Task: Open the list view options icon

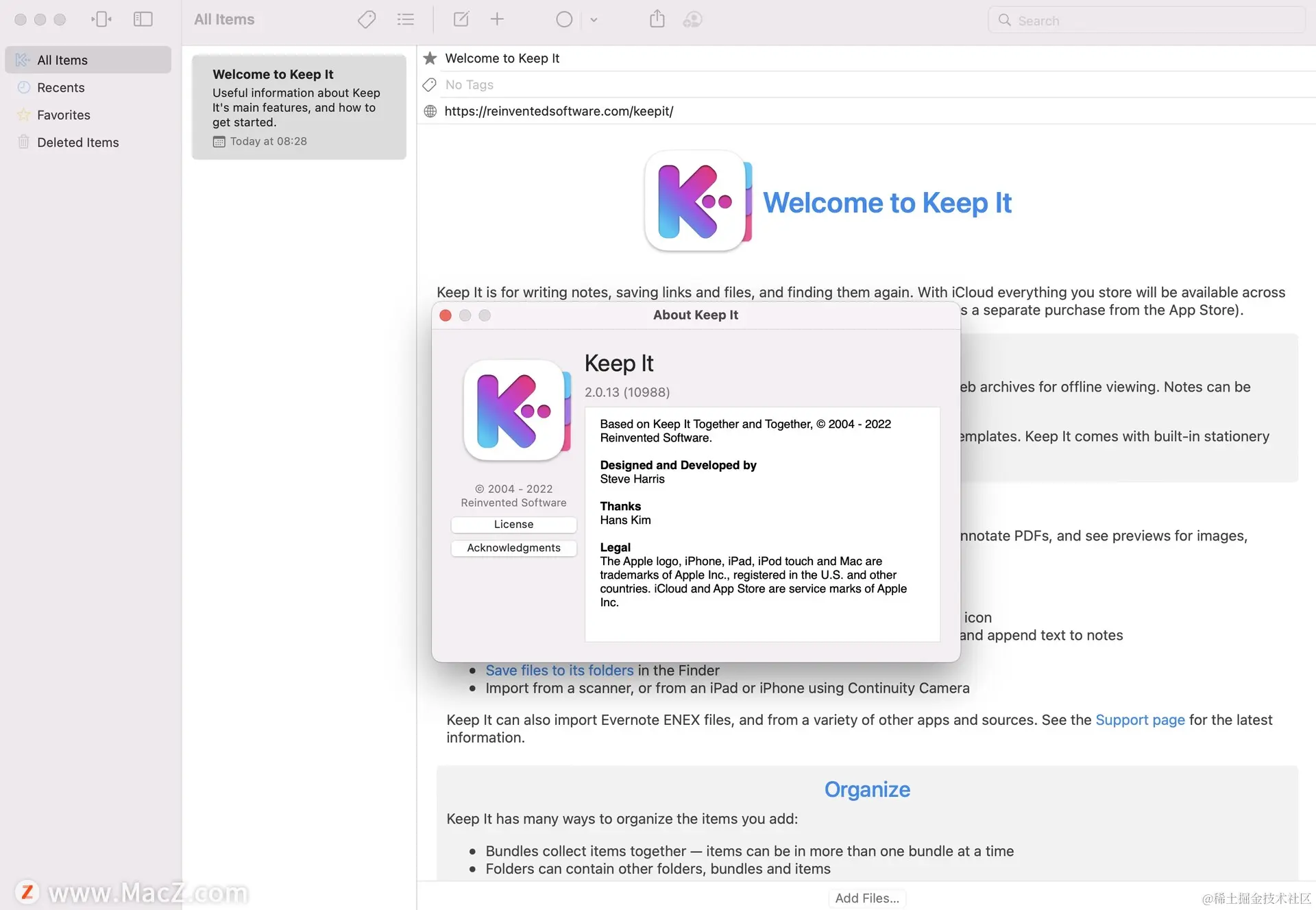Action: [406, 19]
